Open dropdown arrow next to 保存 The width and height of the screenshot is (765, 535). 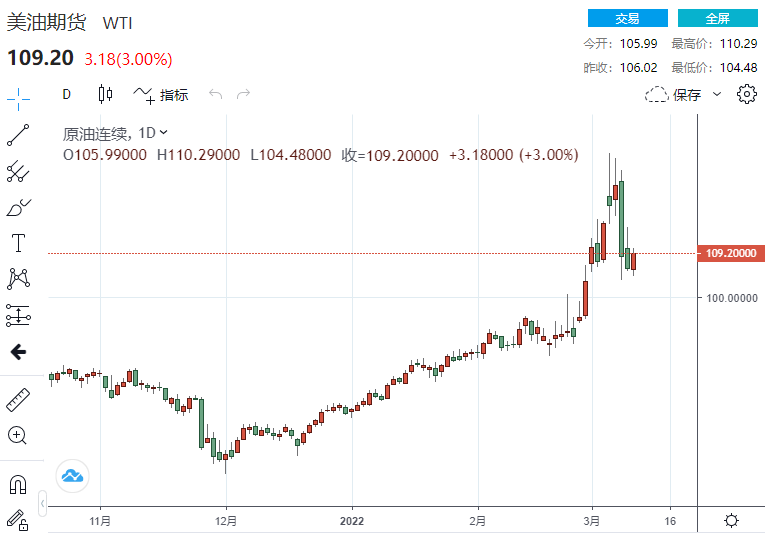[717, 95]
